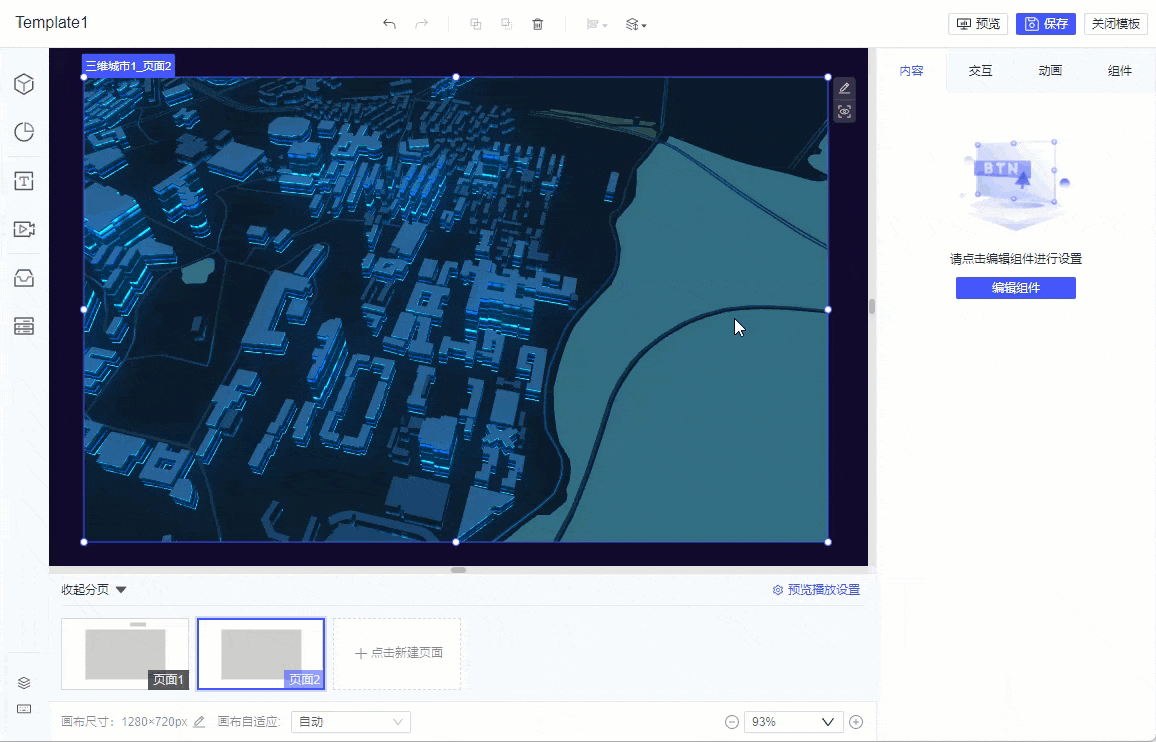Edit the canvas size with the pencil
Viewport: 1156px width, 742px height.
(198, 722)
